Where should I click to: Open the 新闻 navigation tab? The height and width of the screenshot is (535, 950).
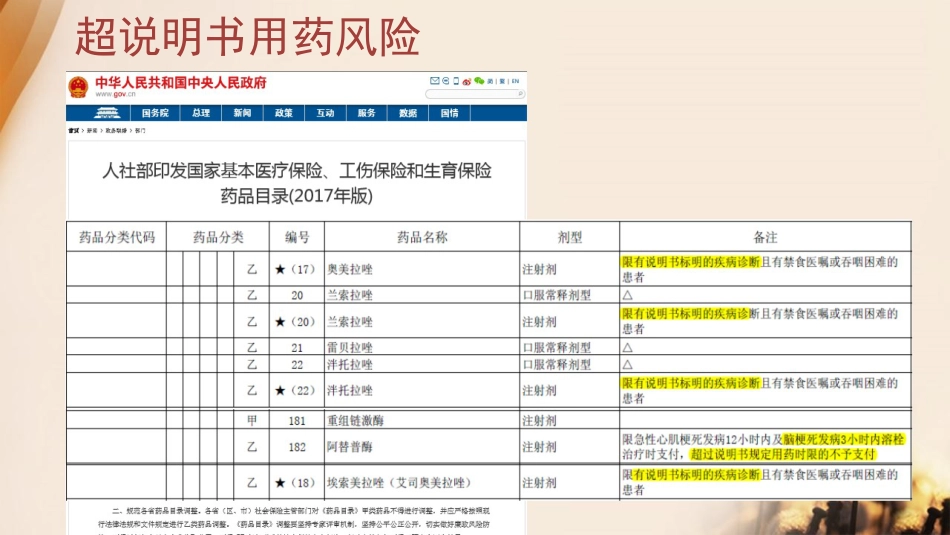pyautogui.click(x=242, y=113)
